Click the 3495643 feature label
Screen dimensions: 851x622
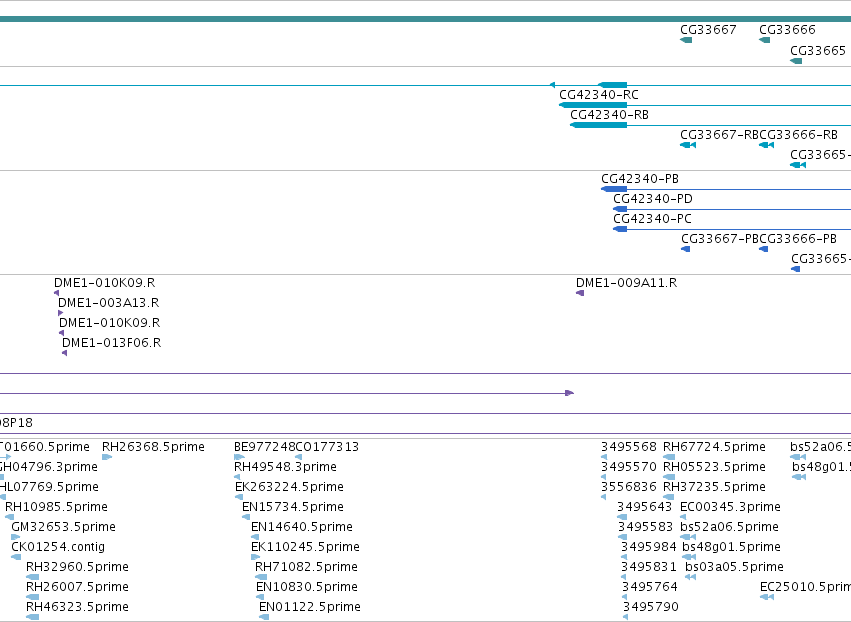coord(645,507)
